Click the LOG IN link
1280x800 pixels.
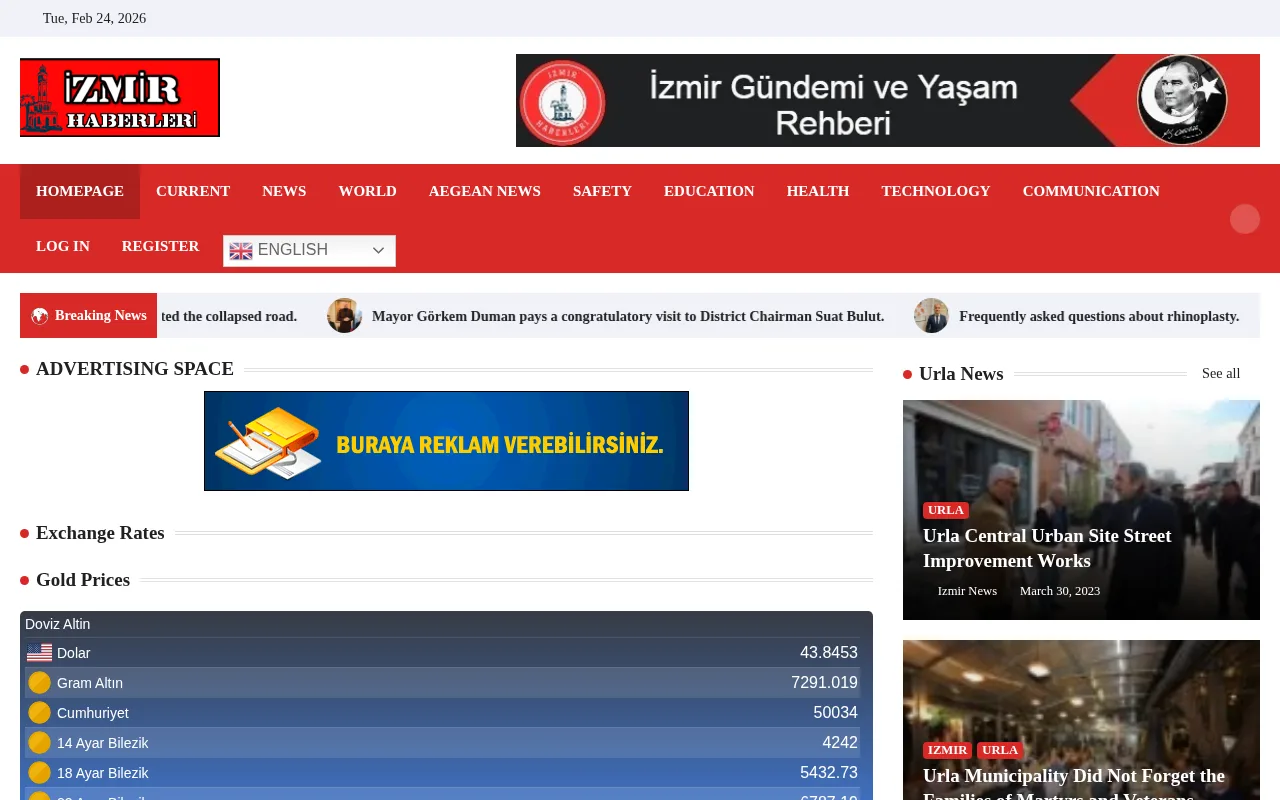pyautogui.click(x=62, y=246)
